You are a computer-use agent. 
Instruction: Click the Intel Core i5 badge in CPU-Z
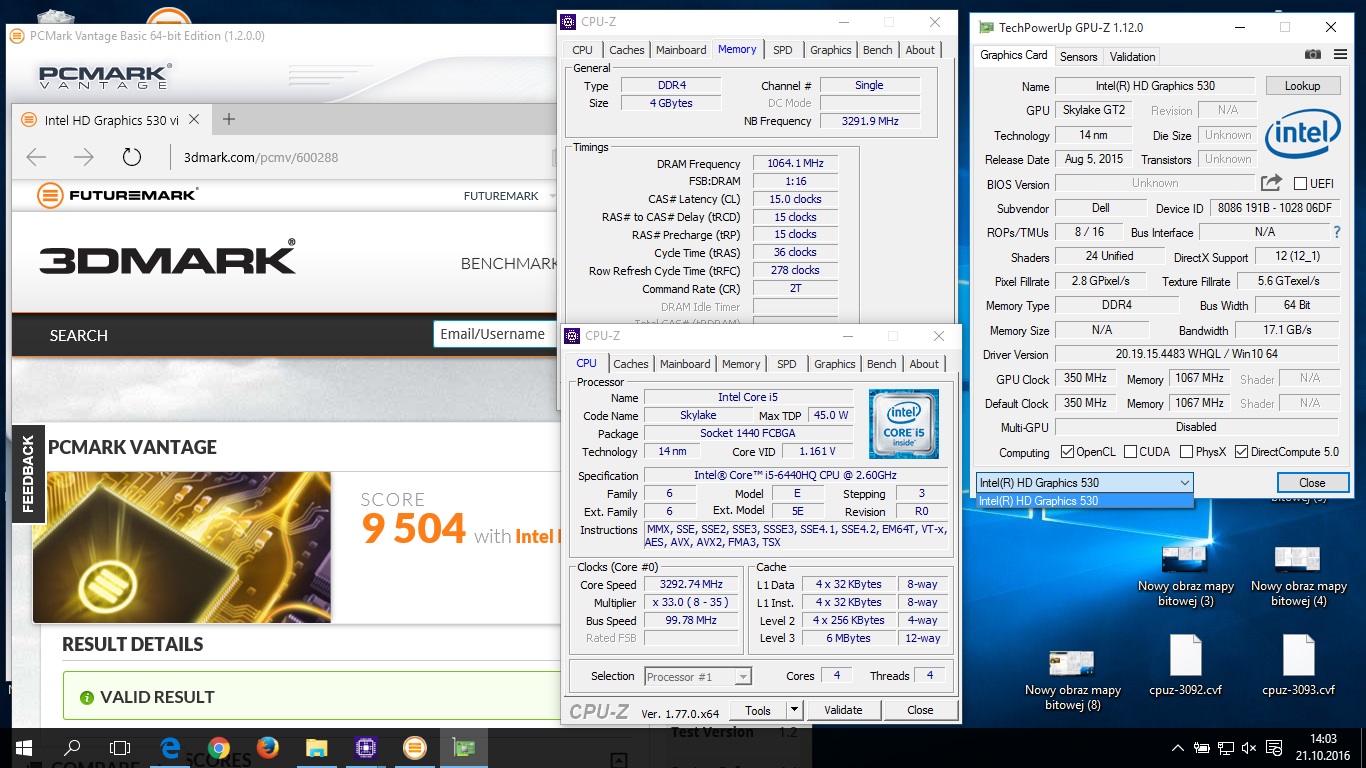point(903,423)
